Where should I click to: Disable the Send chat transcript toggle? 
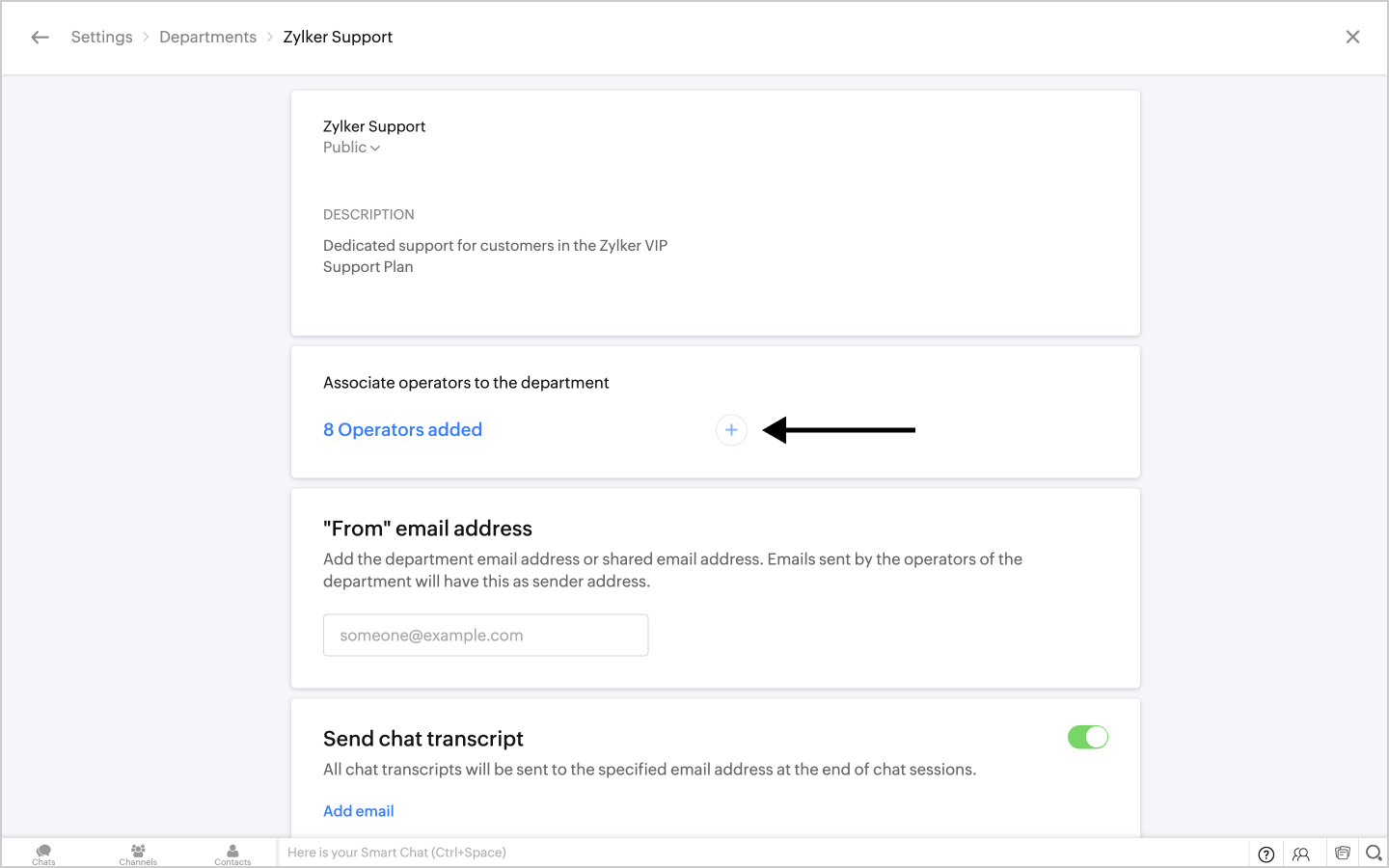(1087, 738)
